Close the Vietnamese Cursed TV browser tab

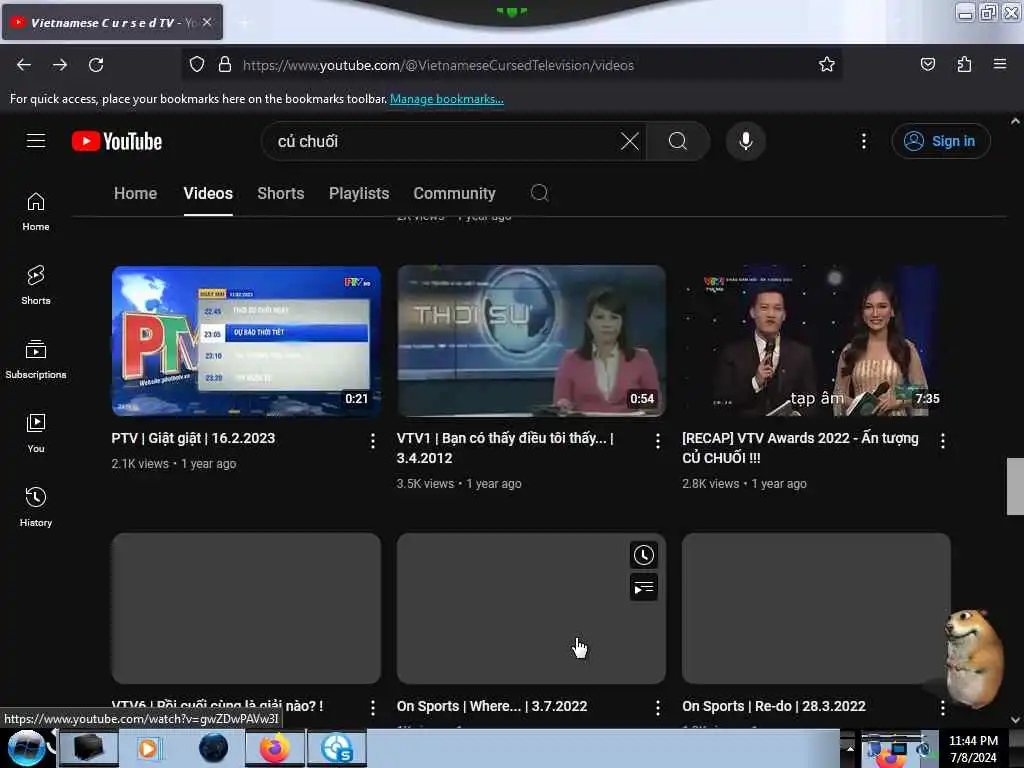click(x=207, y=22)
